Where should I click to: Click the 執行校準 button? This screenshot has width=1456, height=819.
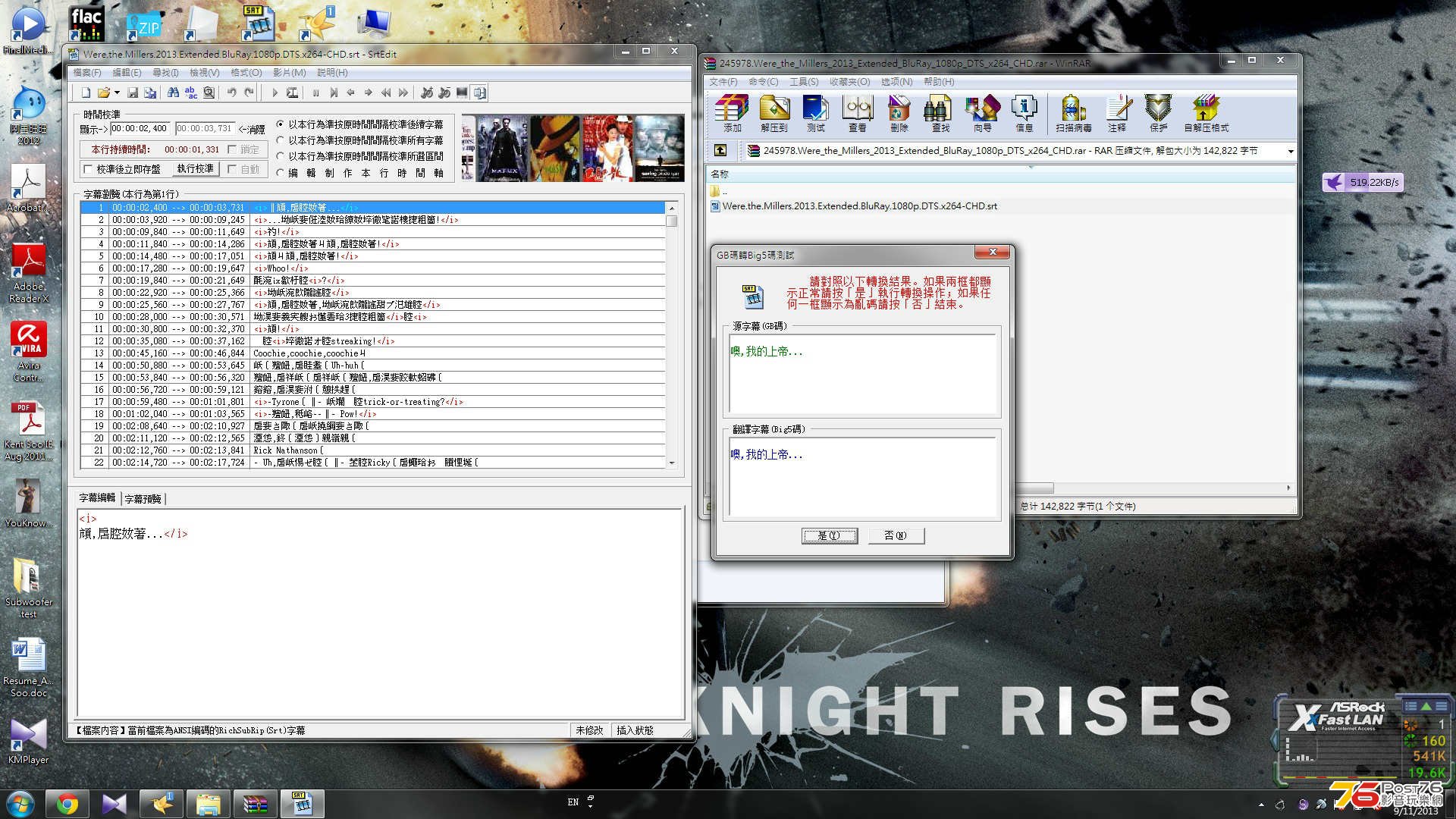(195, 169)
